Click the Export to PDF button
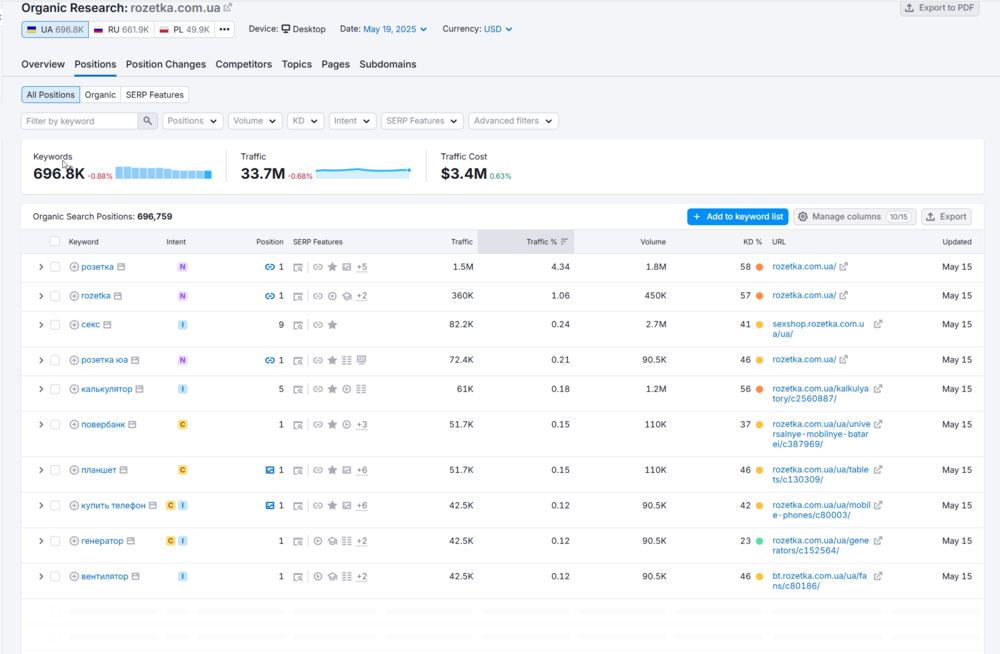 click(940, 8)
